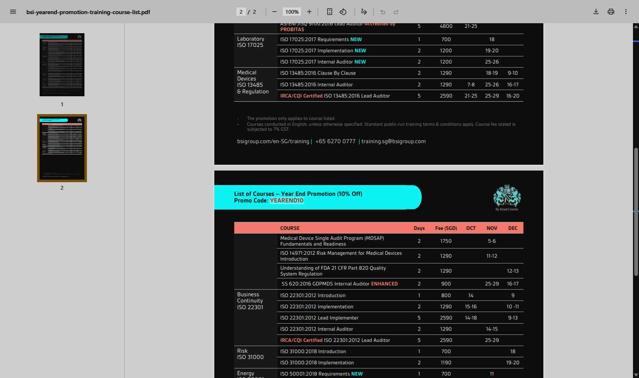Click the undo arrow icon

382,12
